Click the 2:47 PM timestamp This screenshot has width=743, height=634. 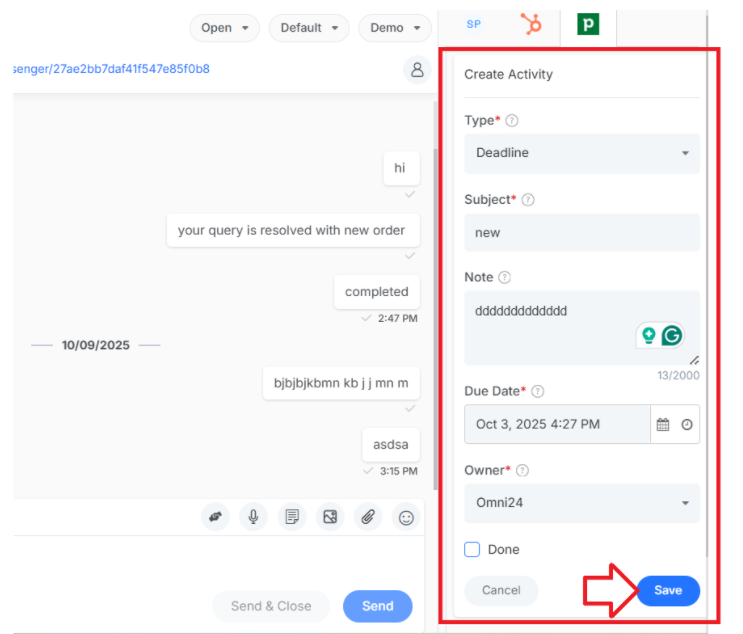(x=398, y=318)
